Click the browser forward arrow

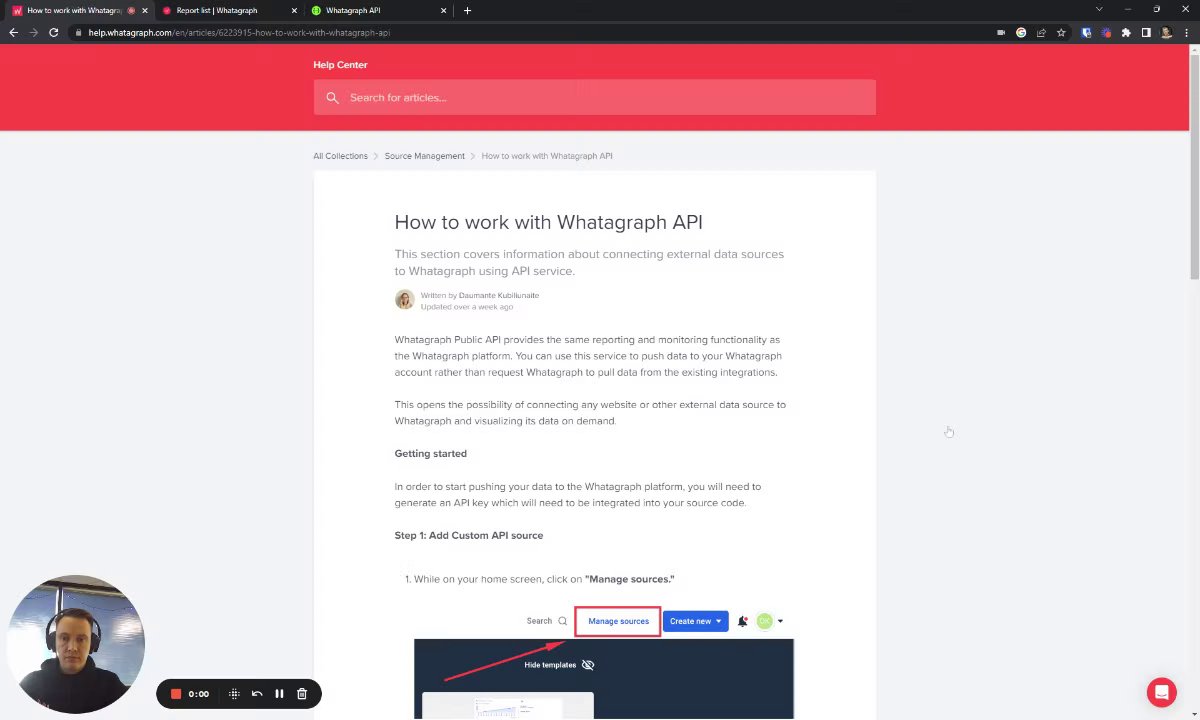[33, 32]
